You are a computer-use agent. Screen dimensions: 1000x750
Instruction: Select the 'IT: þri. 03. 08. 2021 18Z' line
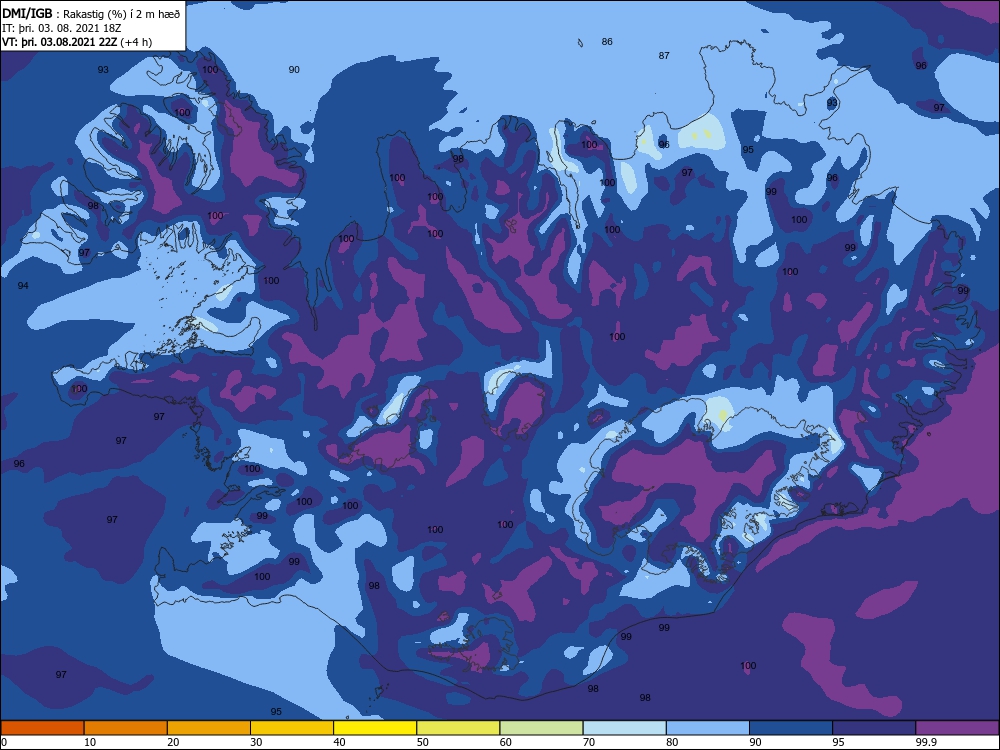click(x=62, y=28)
